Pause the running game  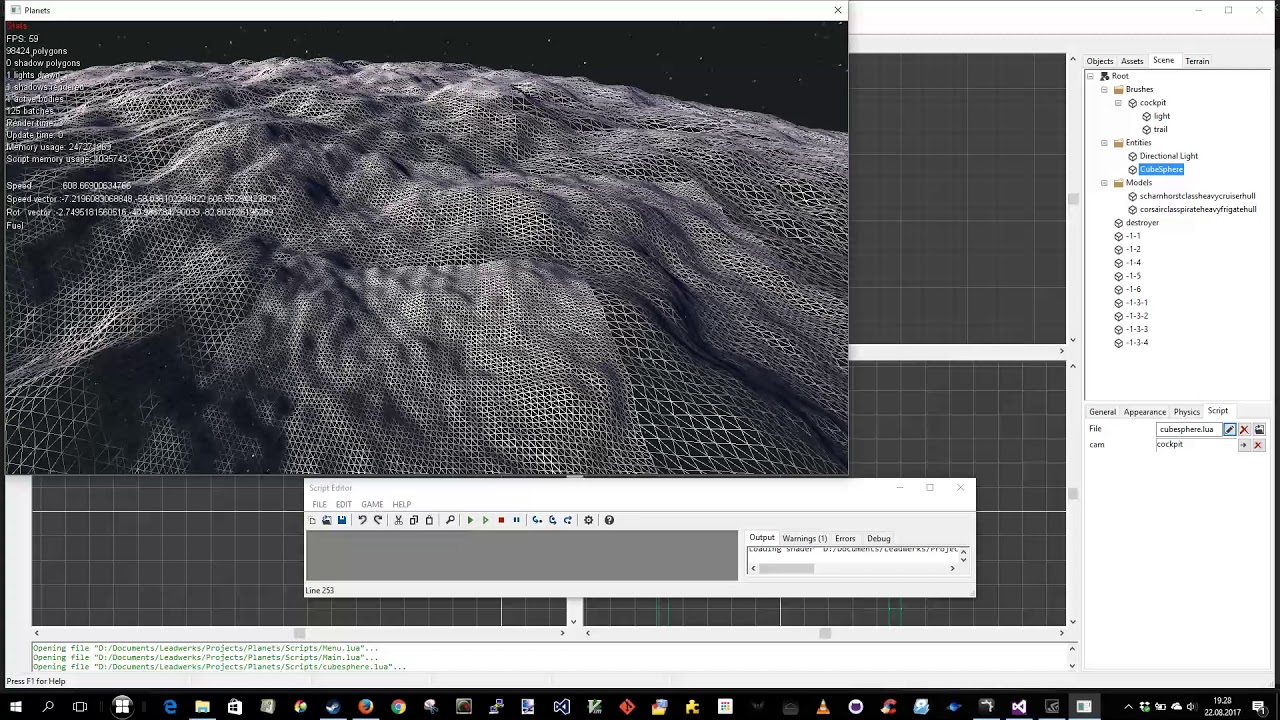tap(516, 520)
